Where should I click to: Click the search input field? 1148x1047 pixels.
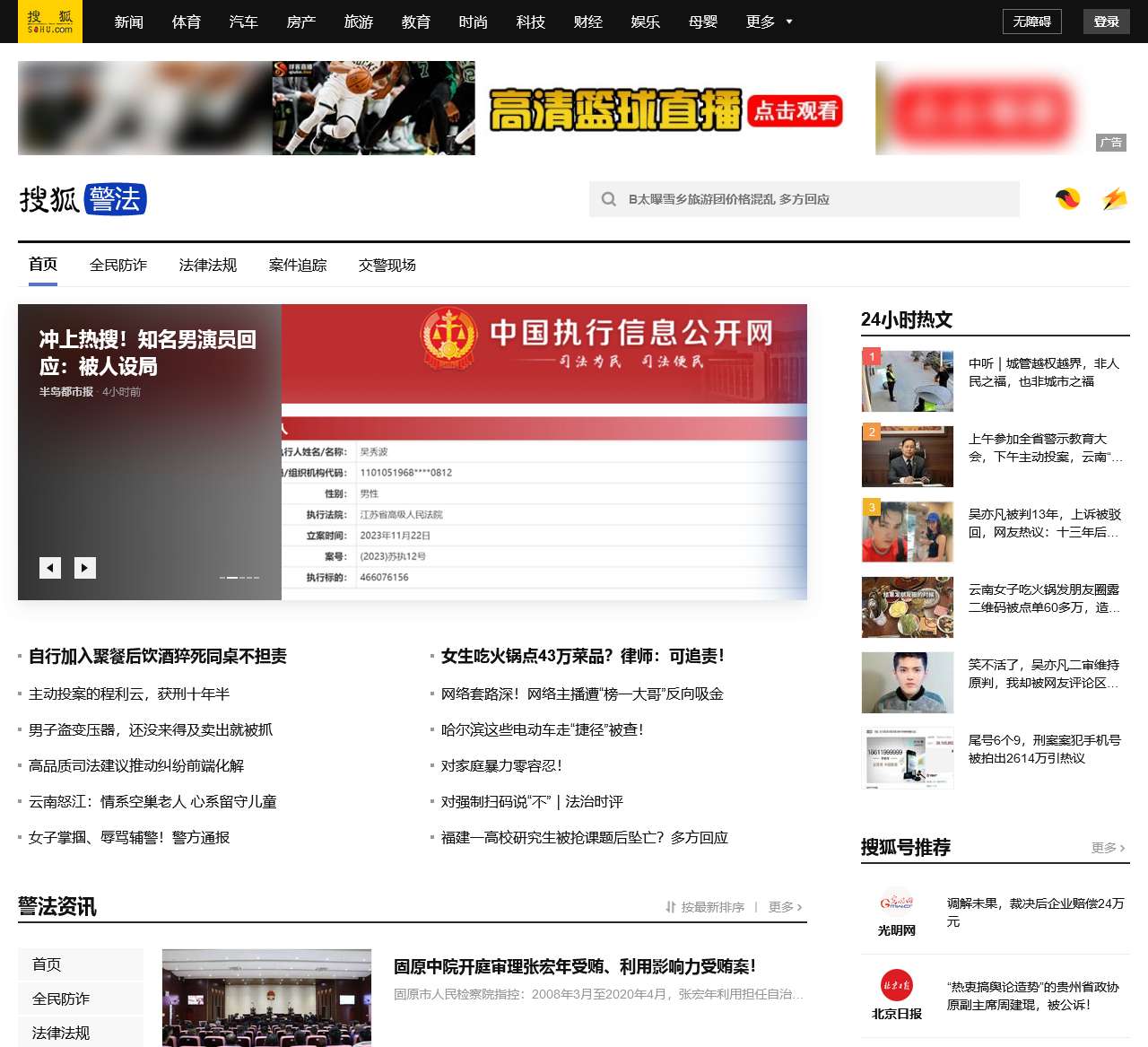804,199
